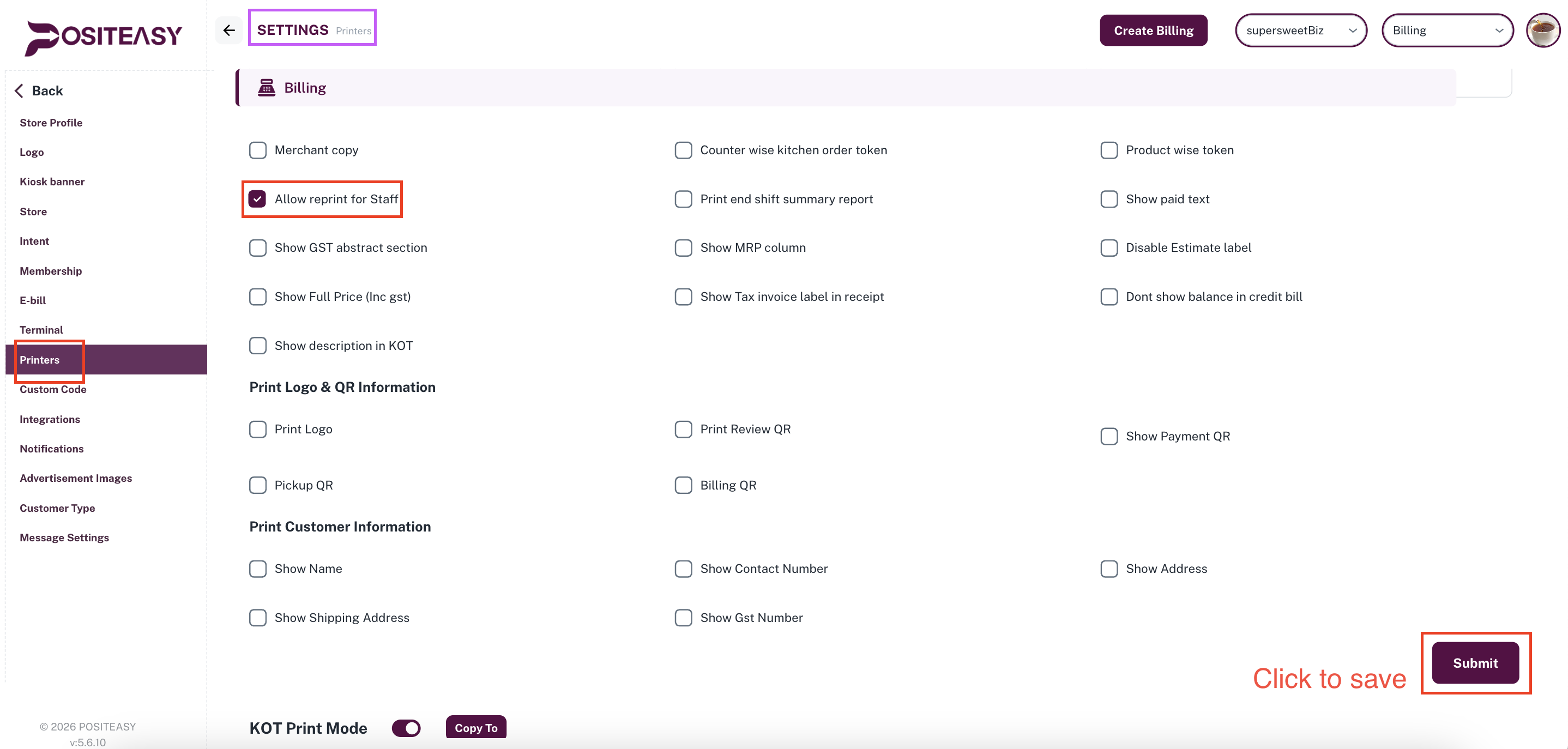Click the back arrow next to SETTINGS
1568x749 pixels.
[x=229, y=30]
